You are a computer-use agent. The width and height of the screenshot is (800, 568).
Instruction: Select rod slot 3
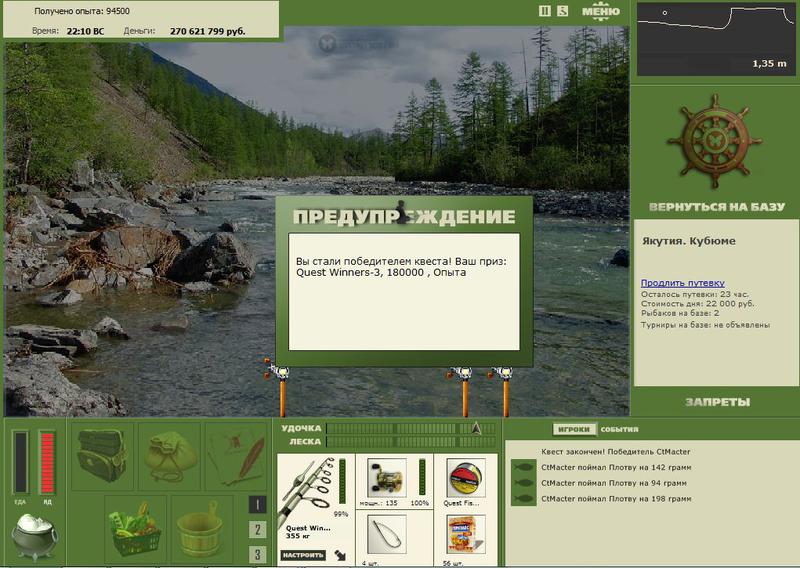coord(258,554)
